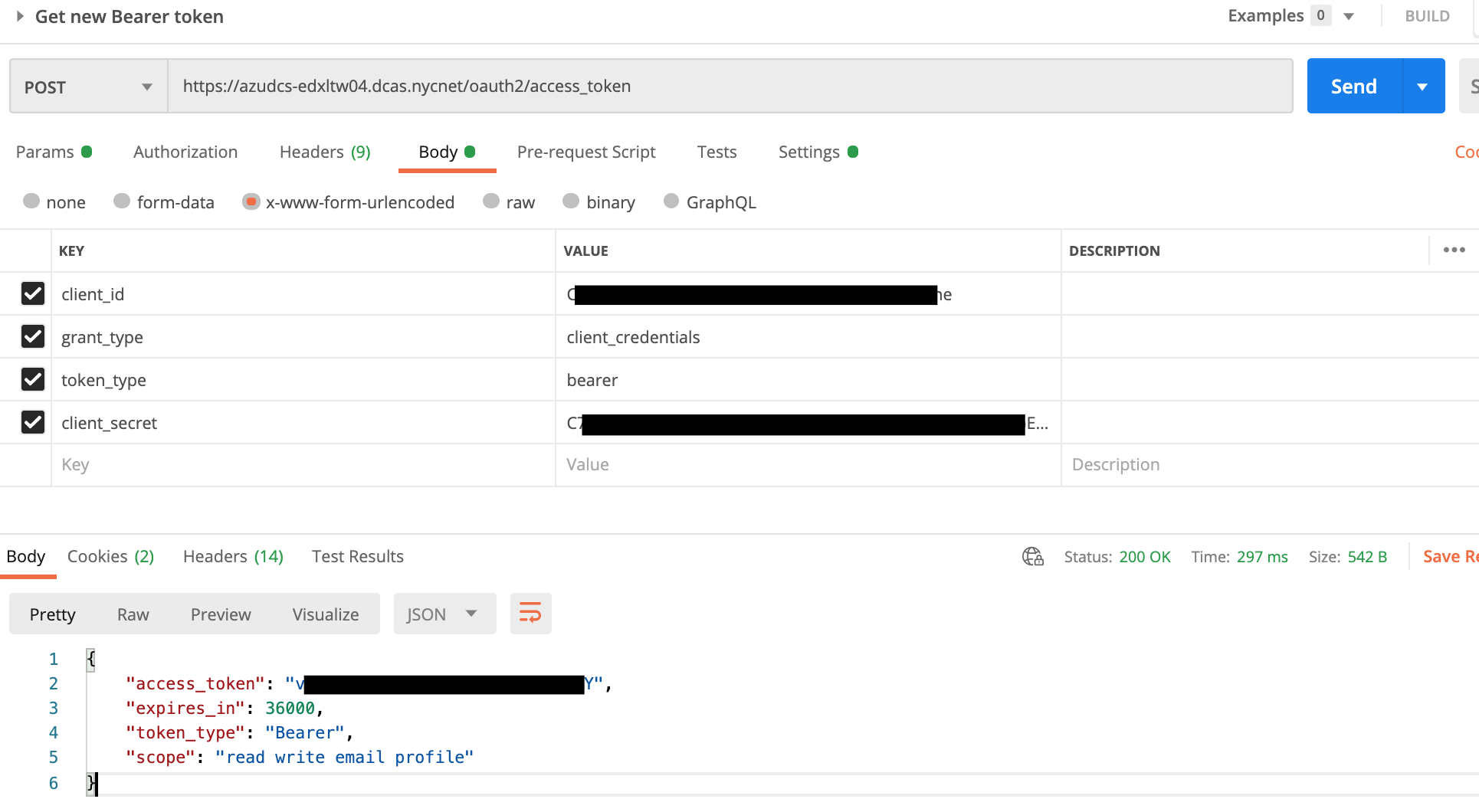Uncheck the token_type row checkbox
1479x812 pixels.
33,379
